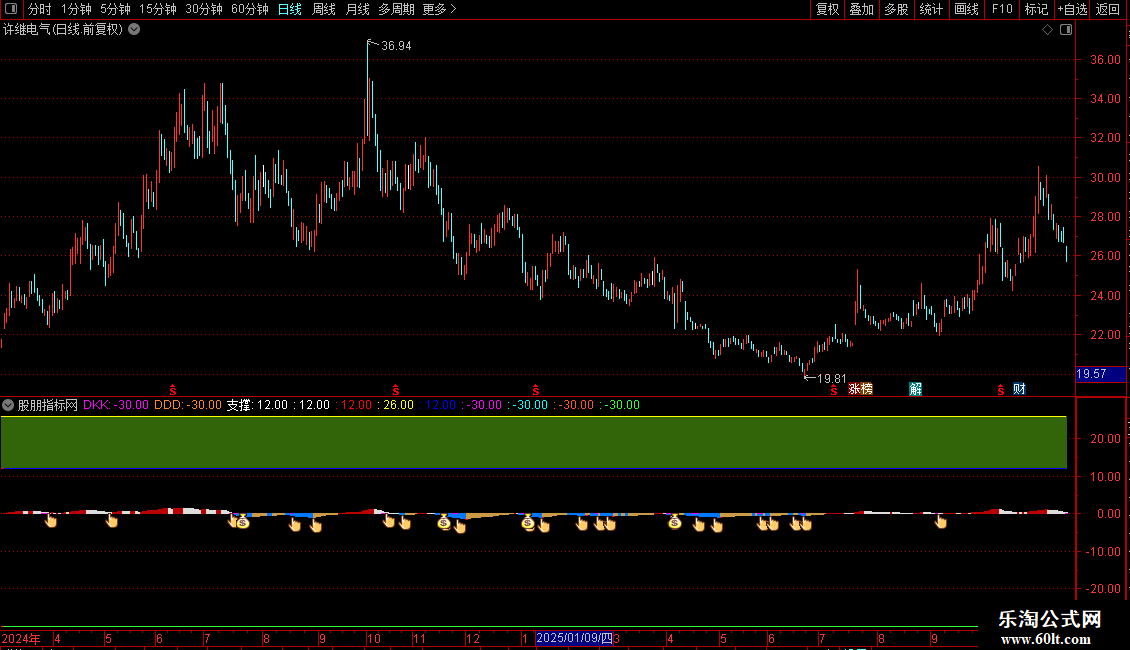Expand the 股朋指标网 indicator dropdown icon

tap(8, 405)
